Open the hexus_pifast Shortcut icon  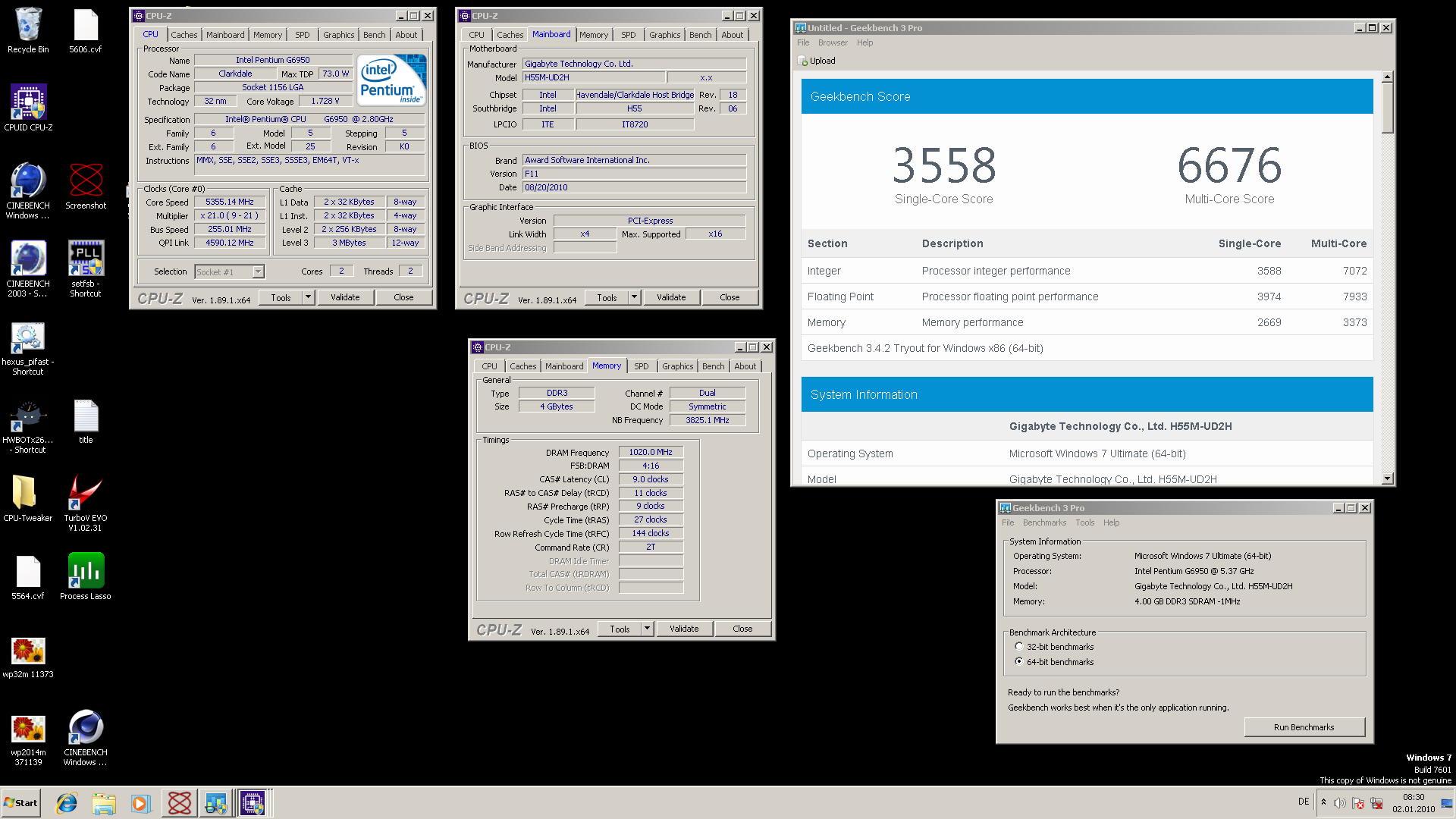coord(28,347)
